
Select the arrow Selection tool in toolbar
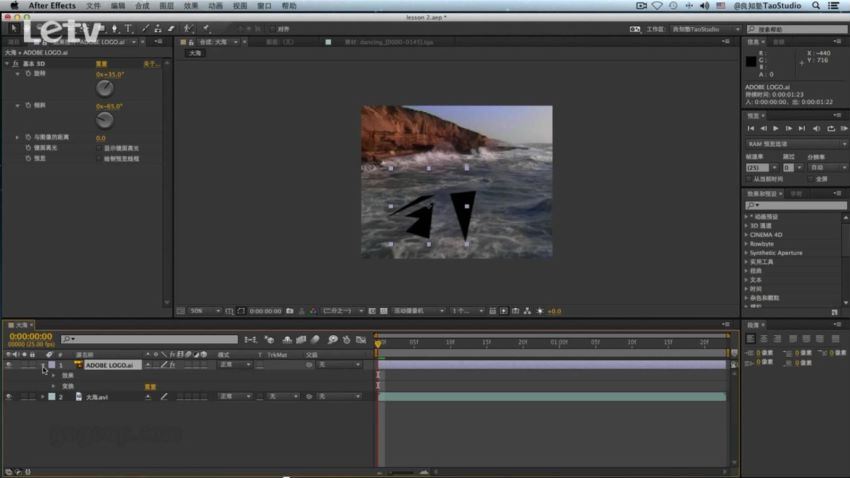14,28
